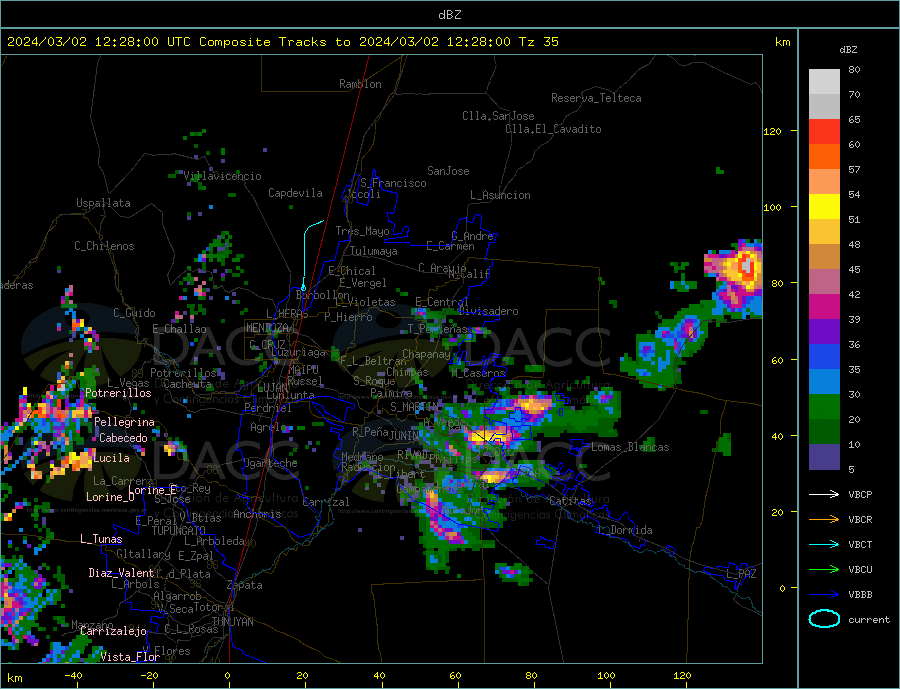Click the 'Clla.El_Cavadito' place label

(553, 129)
